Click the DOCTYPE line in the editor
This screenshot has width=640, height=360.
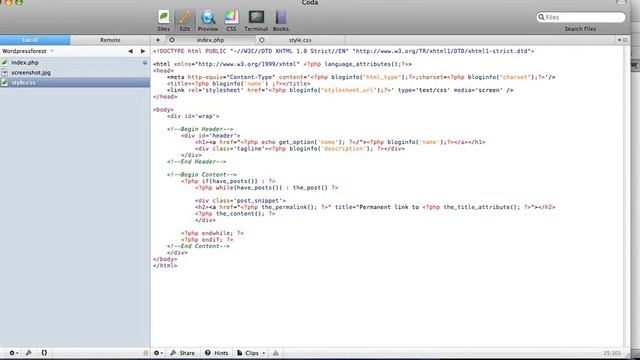click(343, 51)
